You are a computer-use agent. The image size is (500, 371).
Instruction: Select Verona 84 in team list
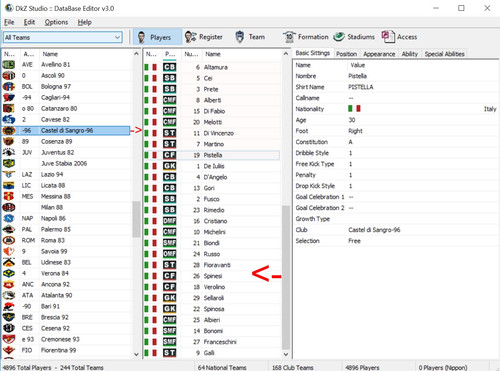[66, 274]
